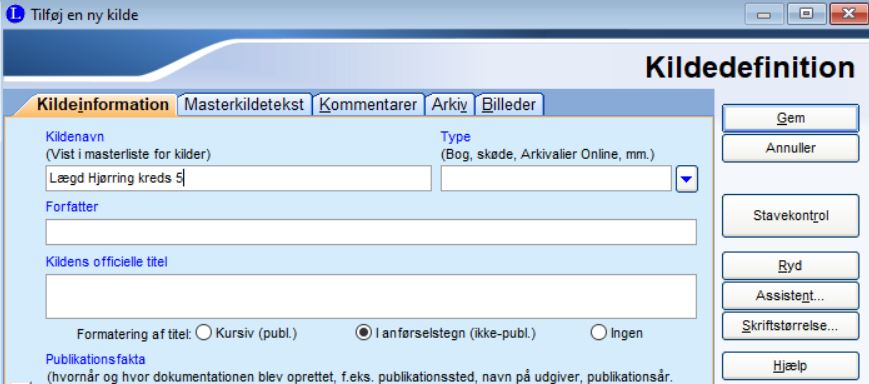Open the Assistent... dialog
Viewport: 869px width, 384px height.
tap(790, 296)
